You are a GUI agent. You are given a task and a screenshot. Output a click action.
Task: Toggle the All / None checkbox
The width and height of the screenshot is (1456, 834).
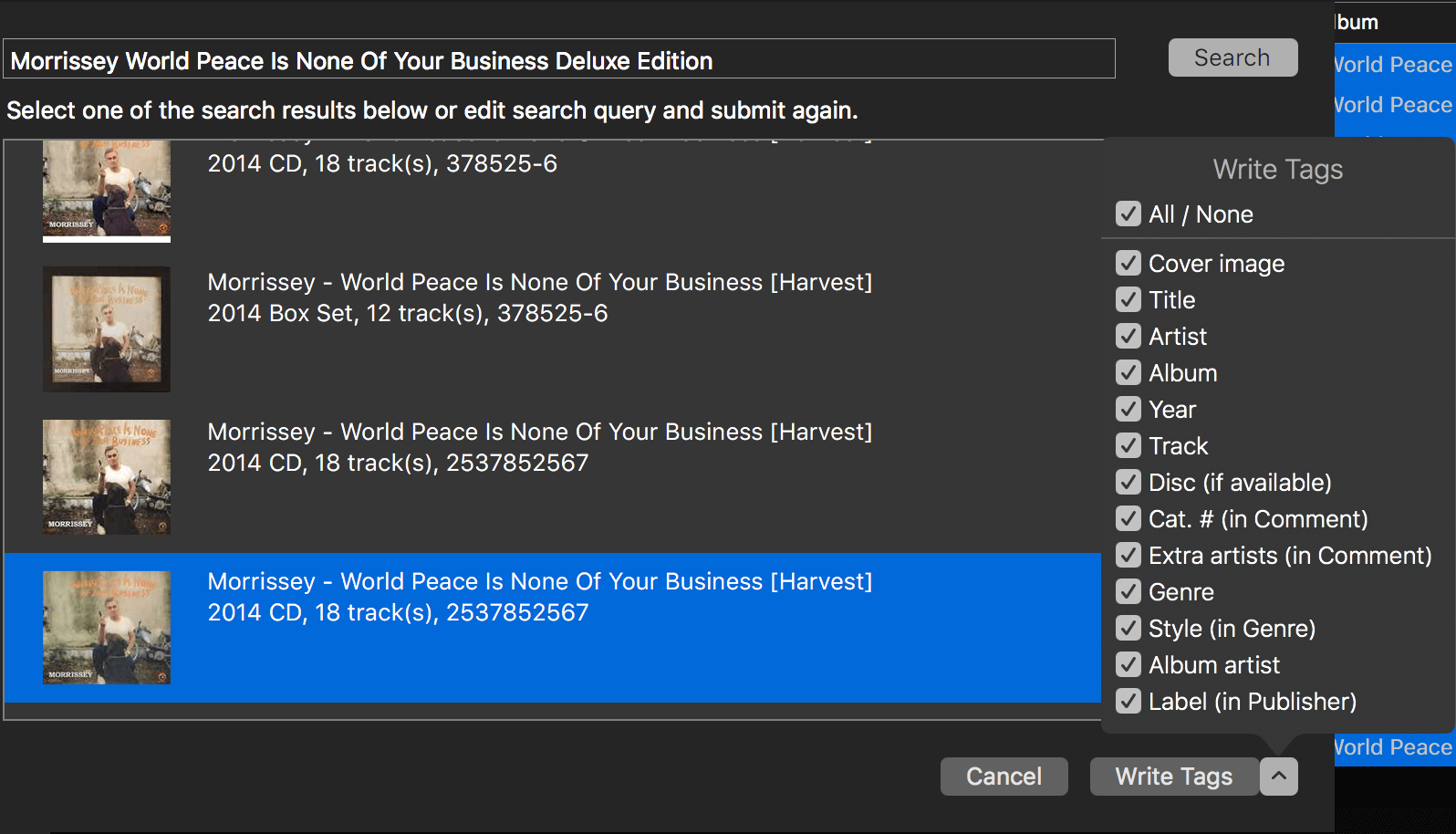coord(1128,214)
